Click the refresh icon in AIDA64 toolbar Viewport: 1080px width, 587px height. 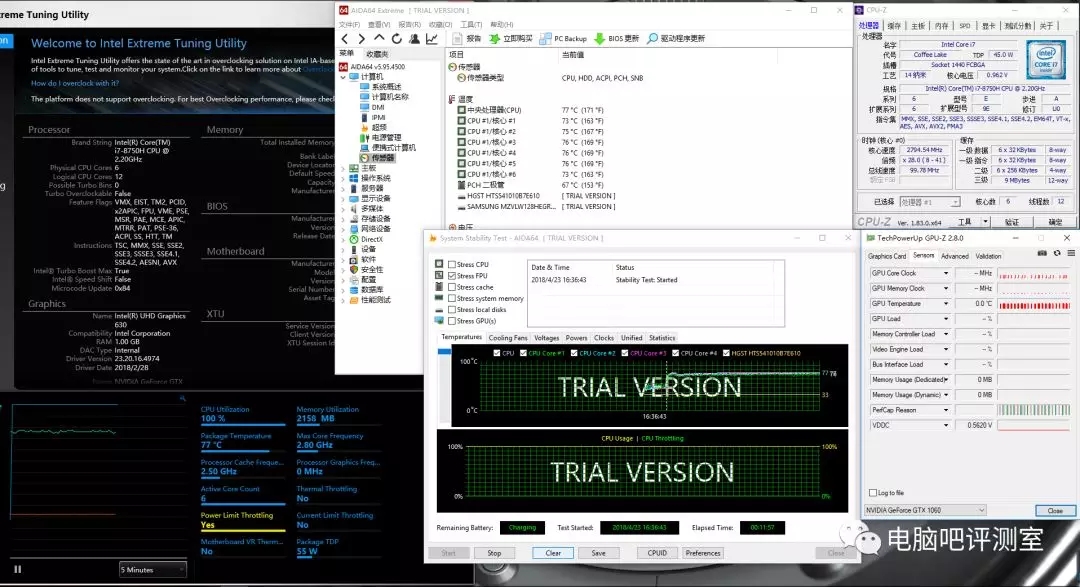[x=395, y=39]
